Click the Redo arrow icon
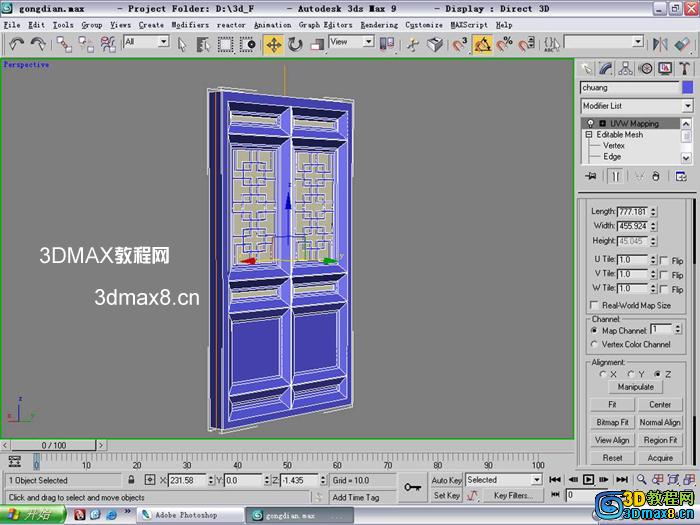Screen dimensions: 700x525 tap(38, 44)
